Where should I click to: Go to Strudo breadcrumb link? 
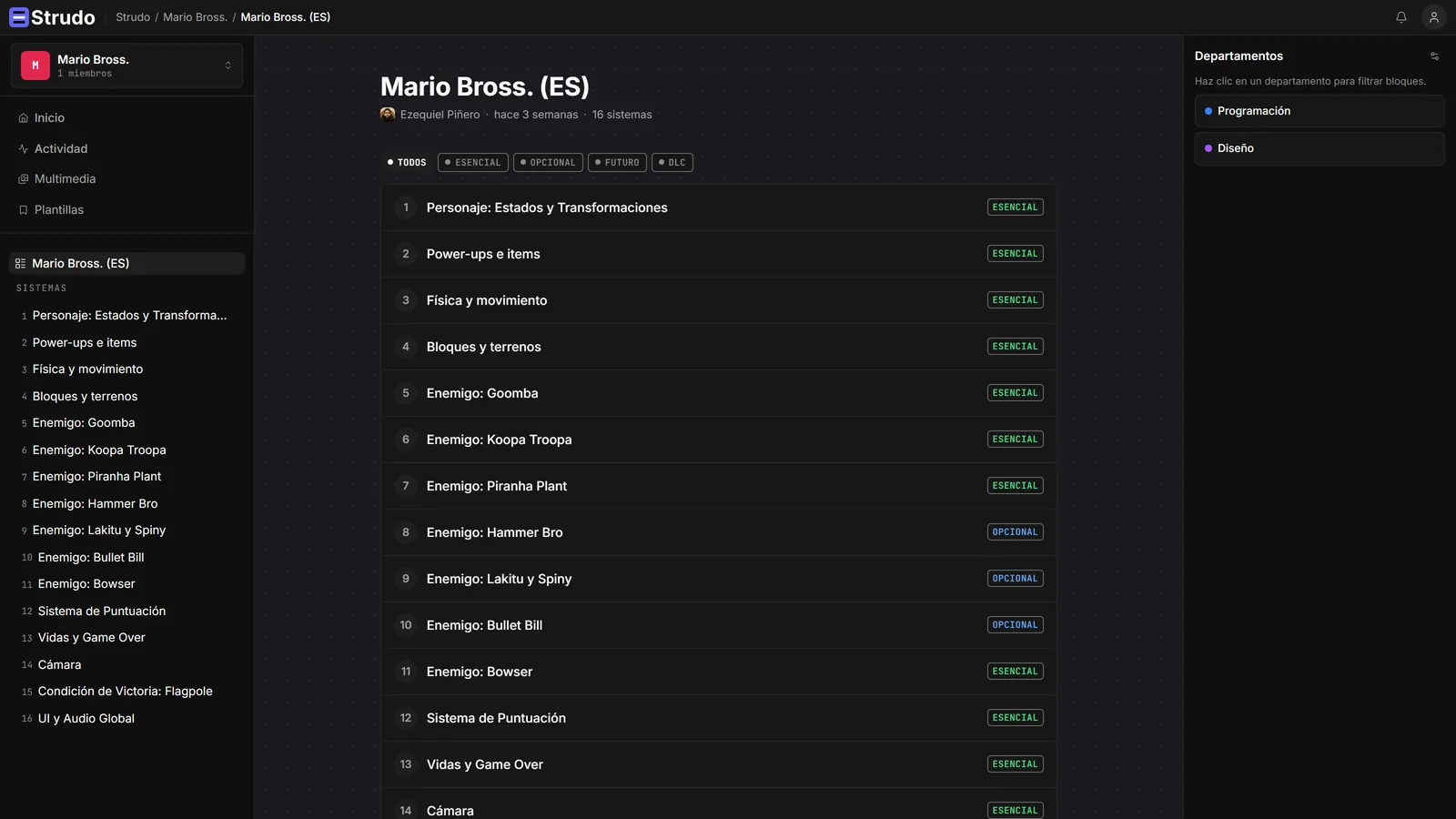(x=133, y=17)
